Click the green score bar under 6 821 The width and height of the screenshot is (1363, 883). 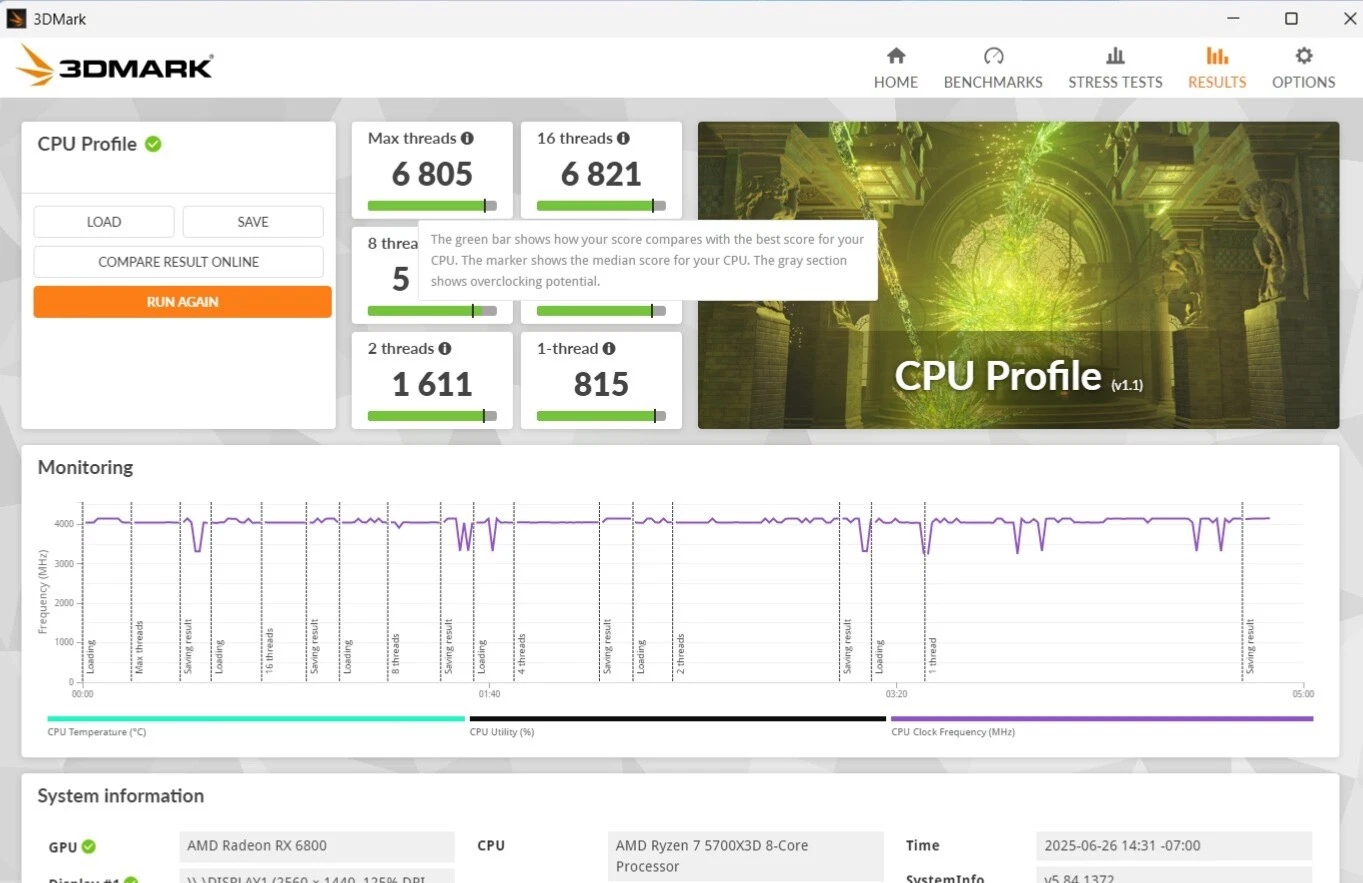[x=601, y=206]
